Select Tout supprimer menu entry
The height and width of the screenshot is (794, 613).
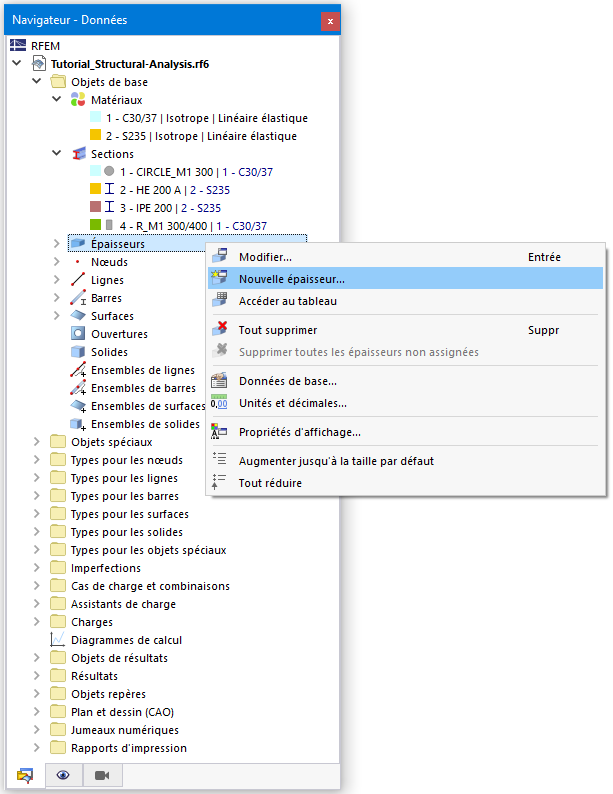pyautogui.click(x=405, y=330)
